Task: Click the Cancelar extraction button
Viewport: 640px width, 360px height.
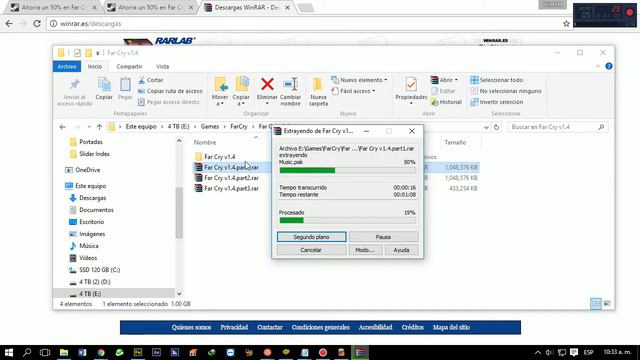Action: (x=311, y=250)
